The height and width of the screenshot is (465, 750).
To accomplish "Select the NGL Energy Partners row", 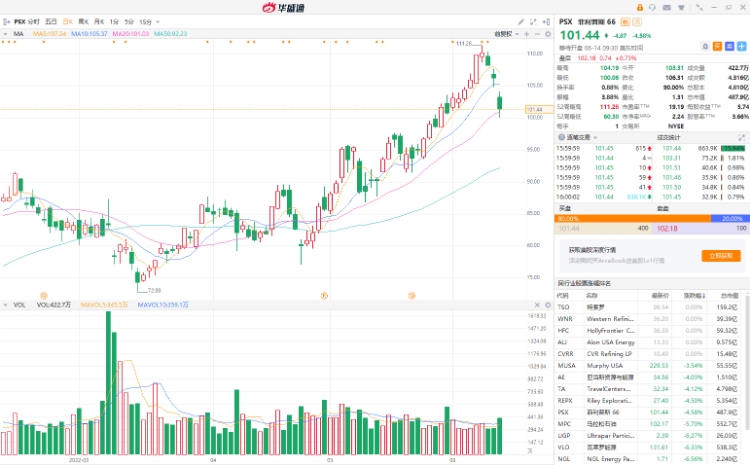I will point(650,459).
